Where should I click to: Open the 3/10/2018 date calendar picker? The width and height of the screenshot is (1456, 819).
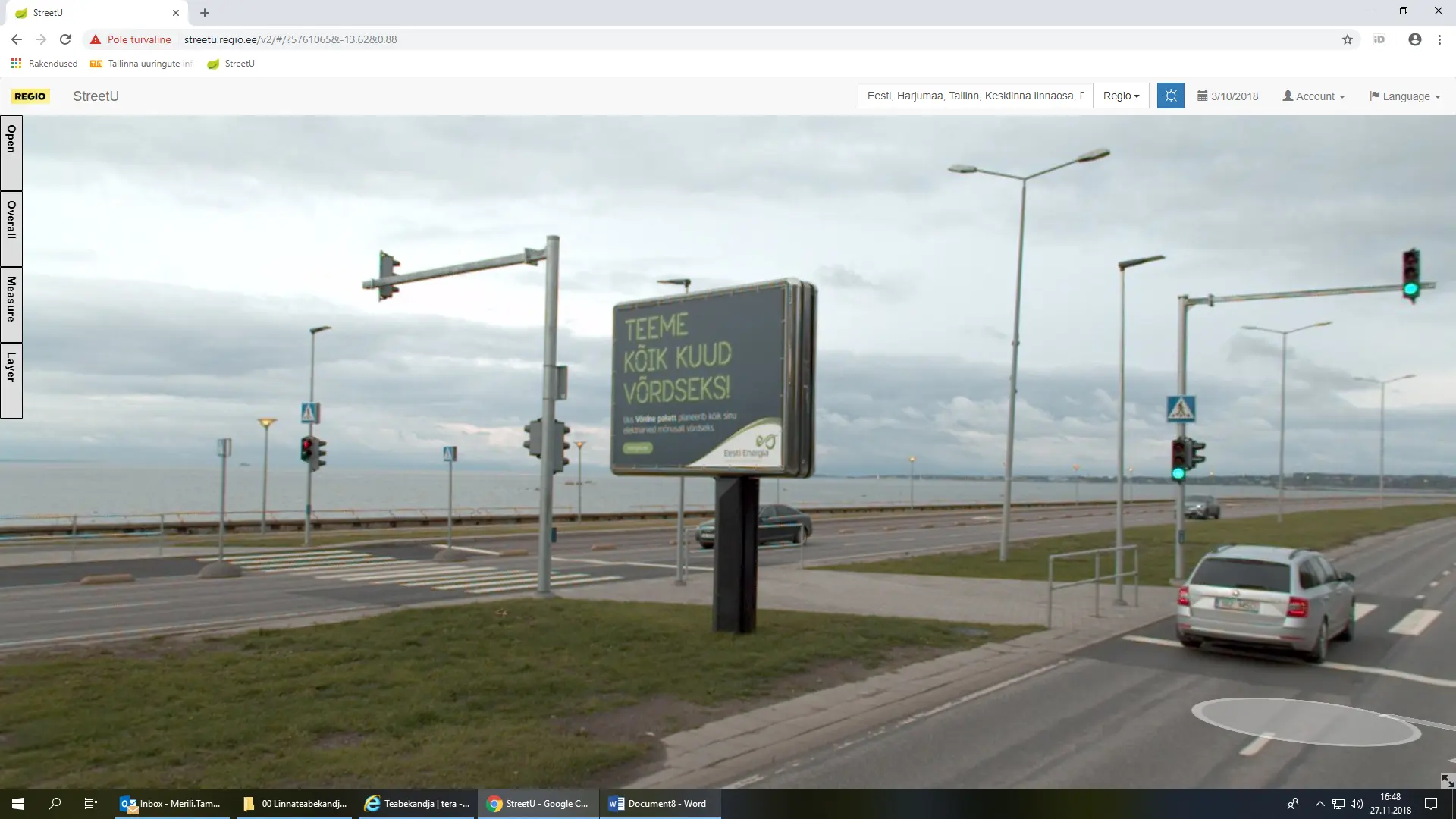[x=1227, y=96]
